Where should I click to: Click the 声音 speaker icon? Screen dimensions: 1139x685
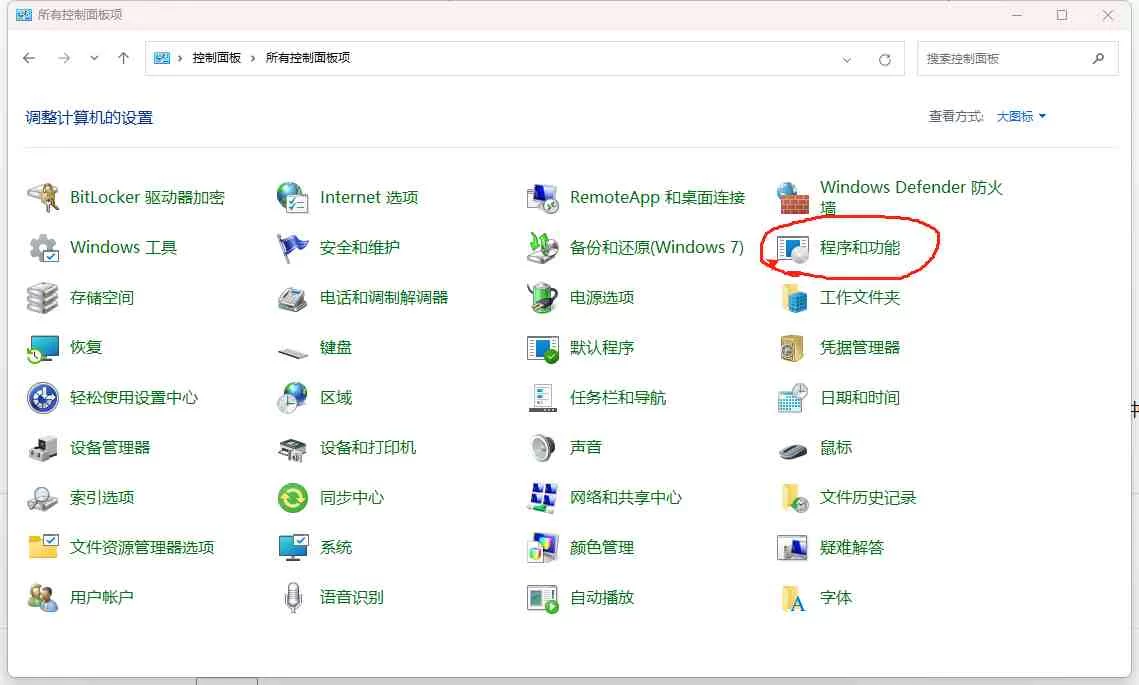pos(542,447)
